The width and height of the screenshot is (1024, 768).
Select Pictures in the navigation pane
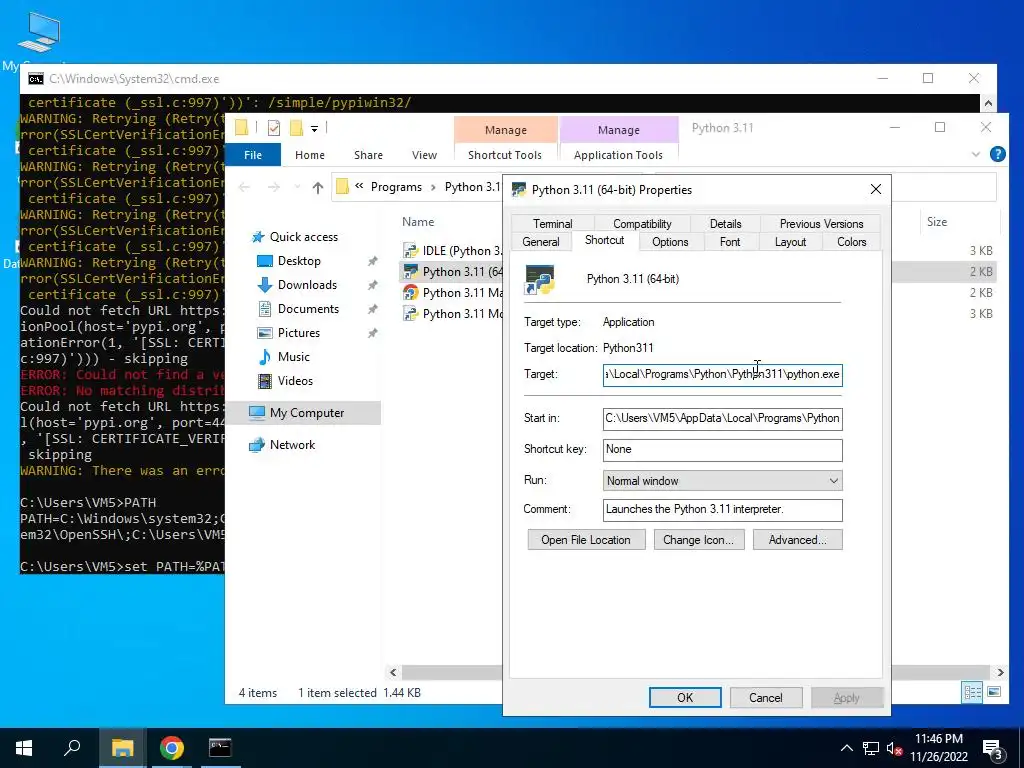coord(298,333)
